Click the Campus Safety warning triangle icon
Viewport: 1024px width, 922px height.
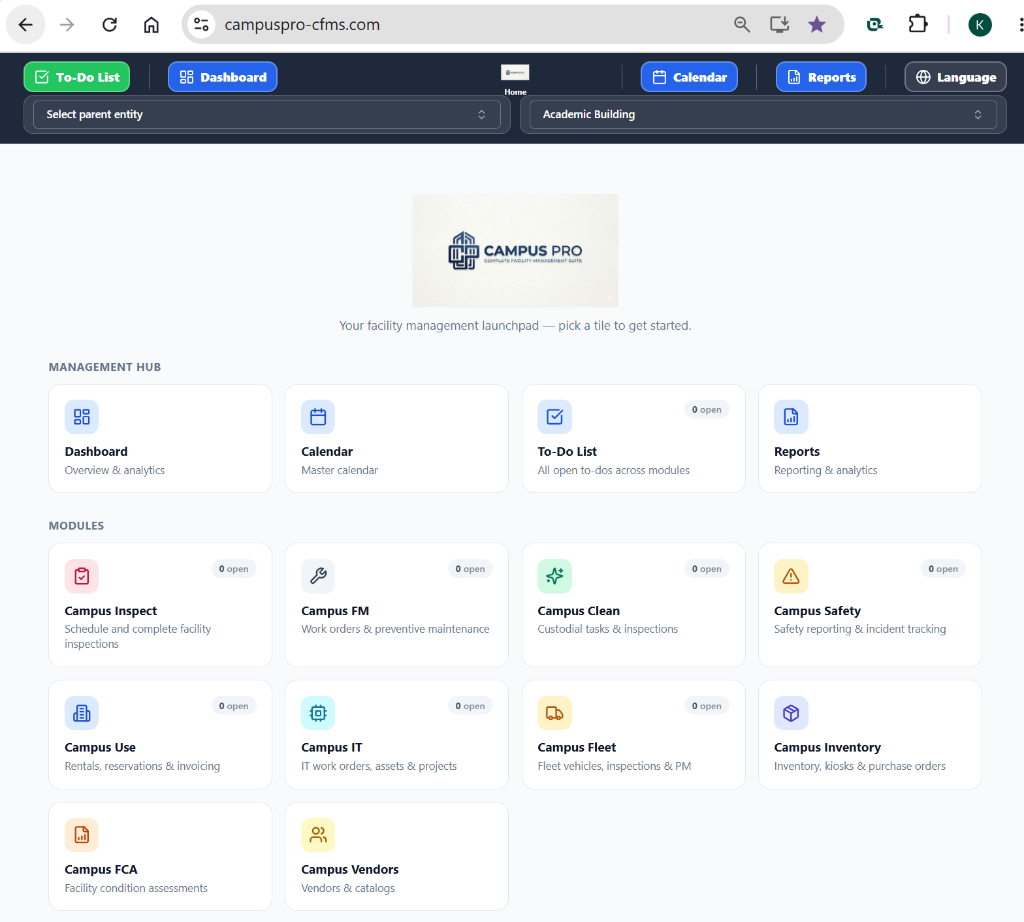click(791, 576)
